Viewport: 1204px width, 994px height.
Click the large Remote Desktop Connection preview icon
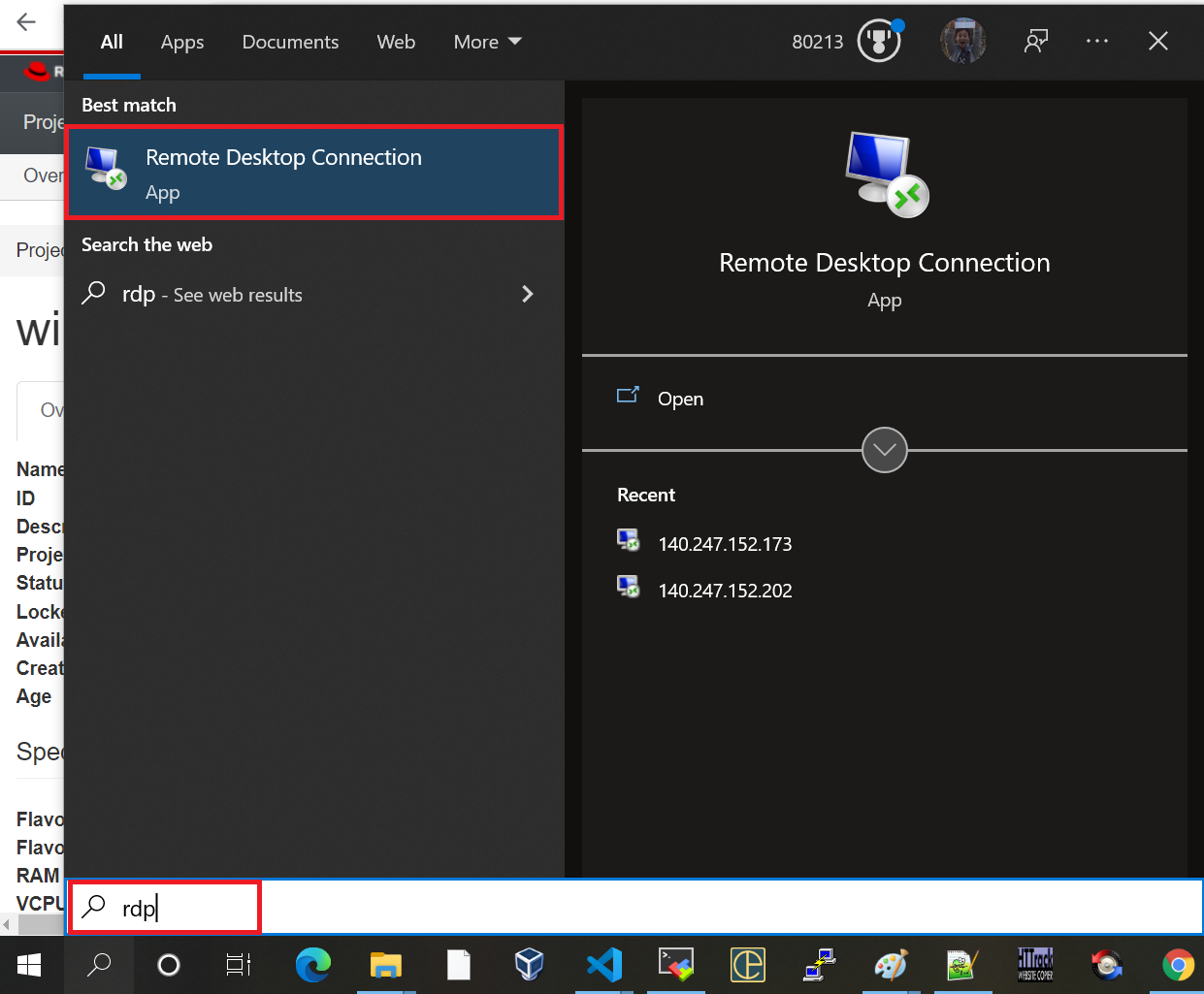(x=887, y=175)
